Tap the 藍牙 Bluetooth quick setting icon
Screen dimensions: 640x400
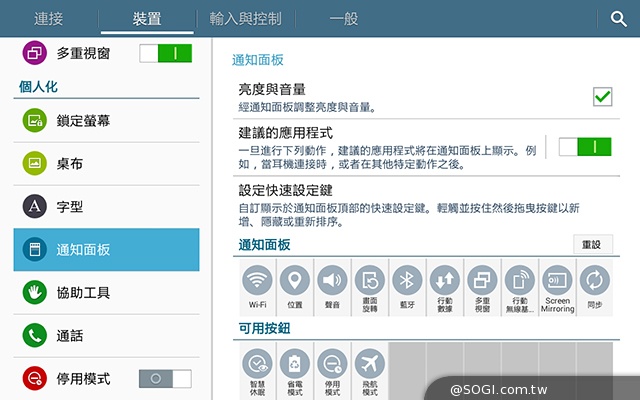click(407, 280)
